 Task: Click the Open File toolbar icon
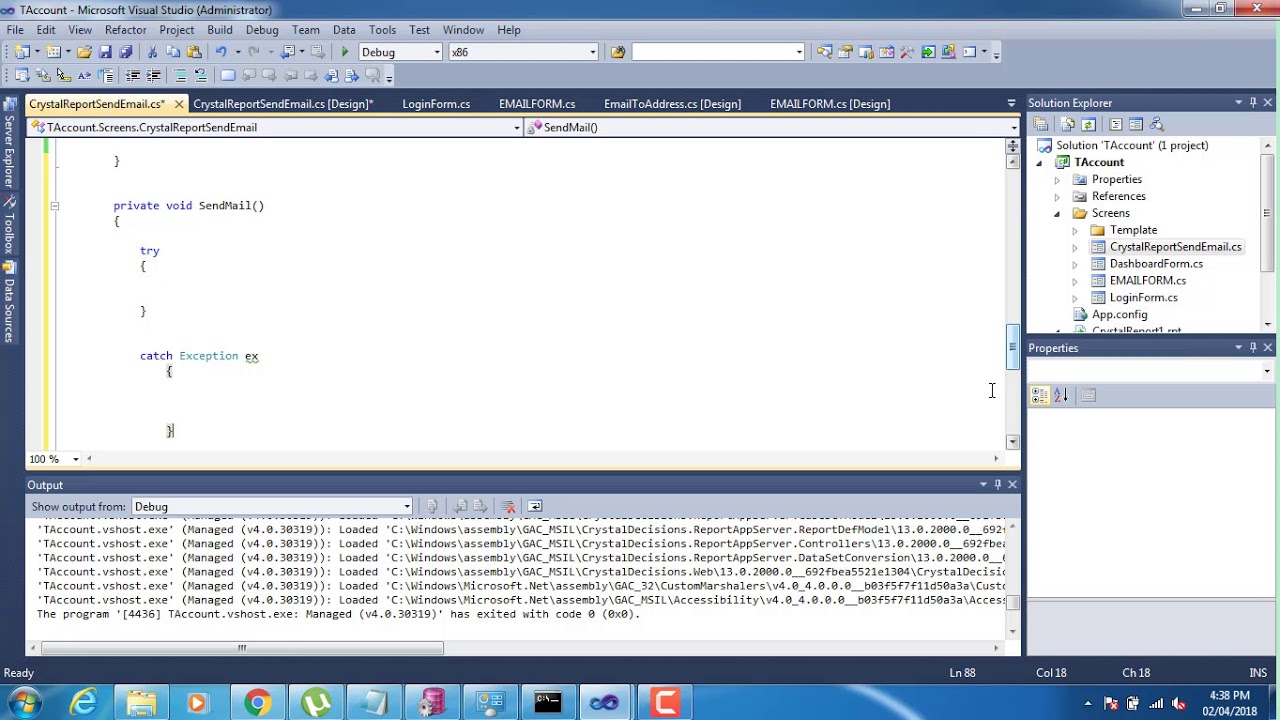click(84, 52)
